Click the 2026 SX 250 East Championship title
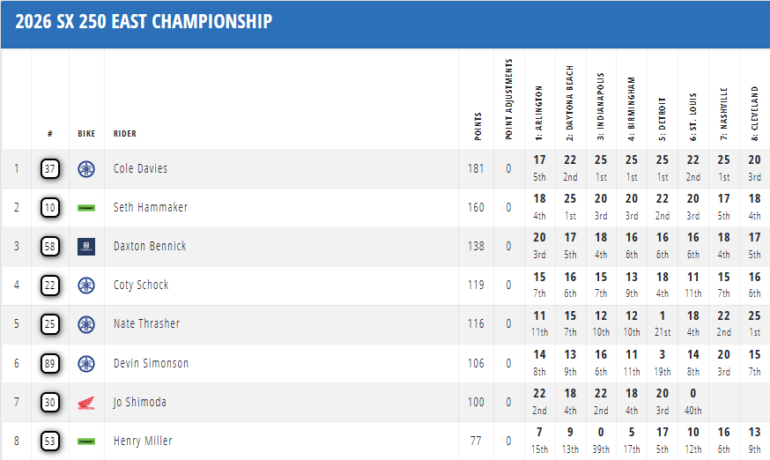This screenshot has width=770, height=460. tap(143, 20)
